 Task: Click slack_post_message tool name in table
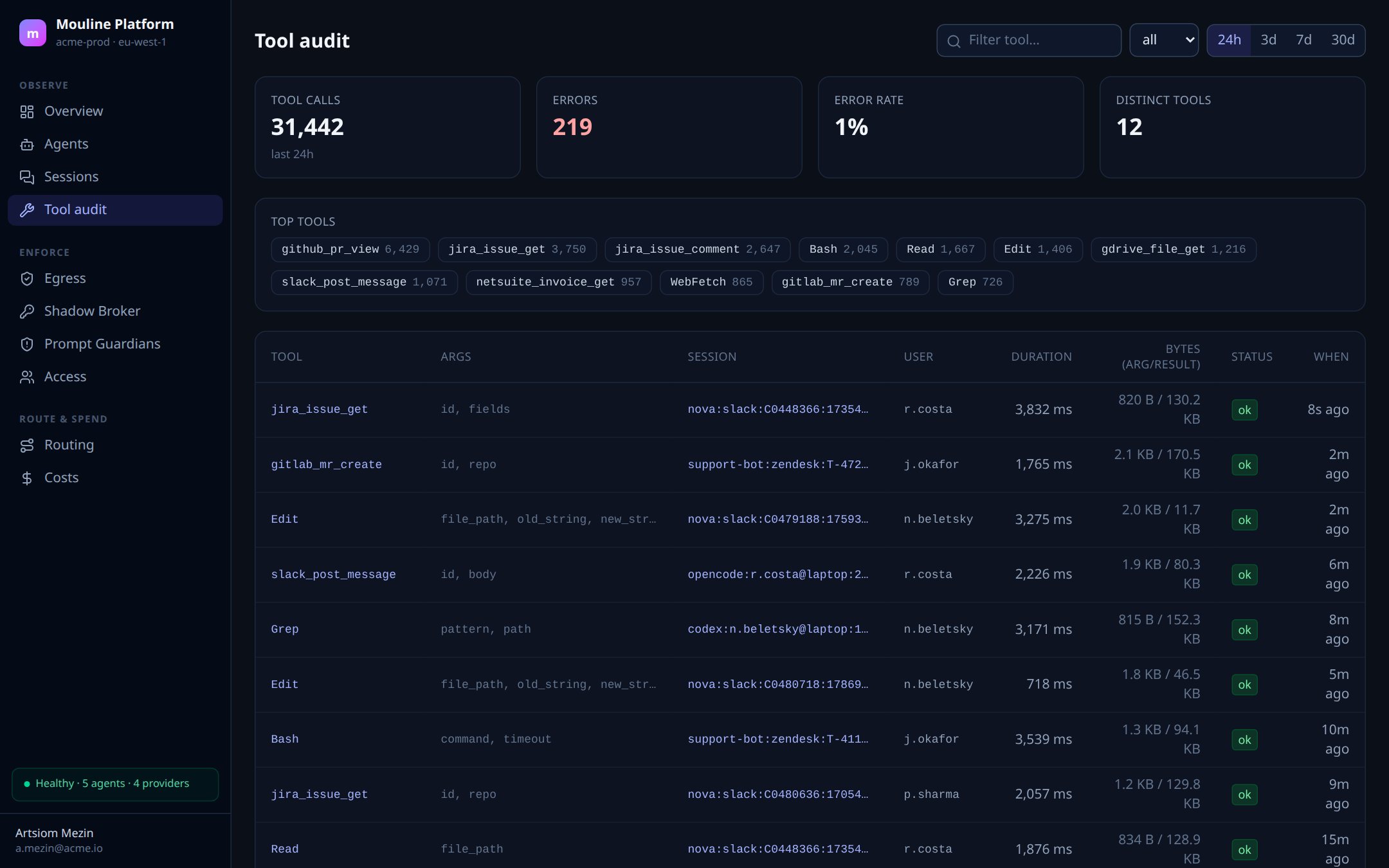point(333,575)
